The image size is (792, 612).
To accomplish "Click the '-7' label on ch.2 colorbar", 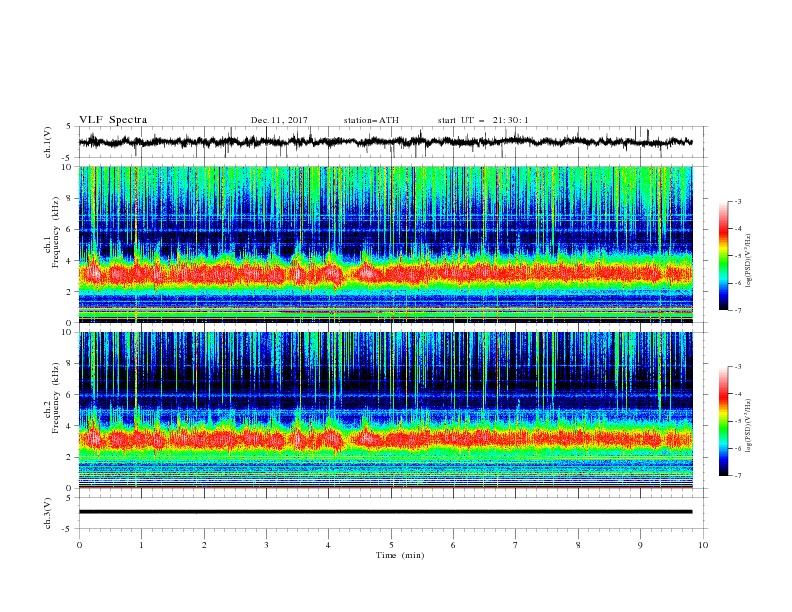I will click(x=737, y=475).
